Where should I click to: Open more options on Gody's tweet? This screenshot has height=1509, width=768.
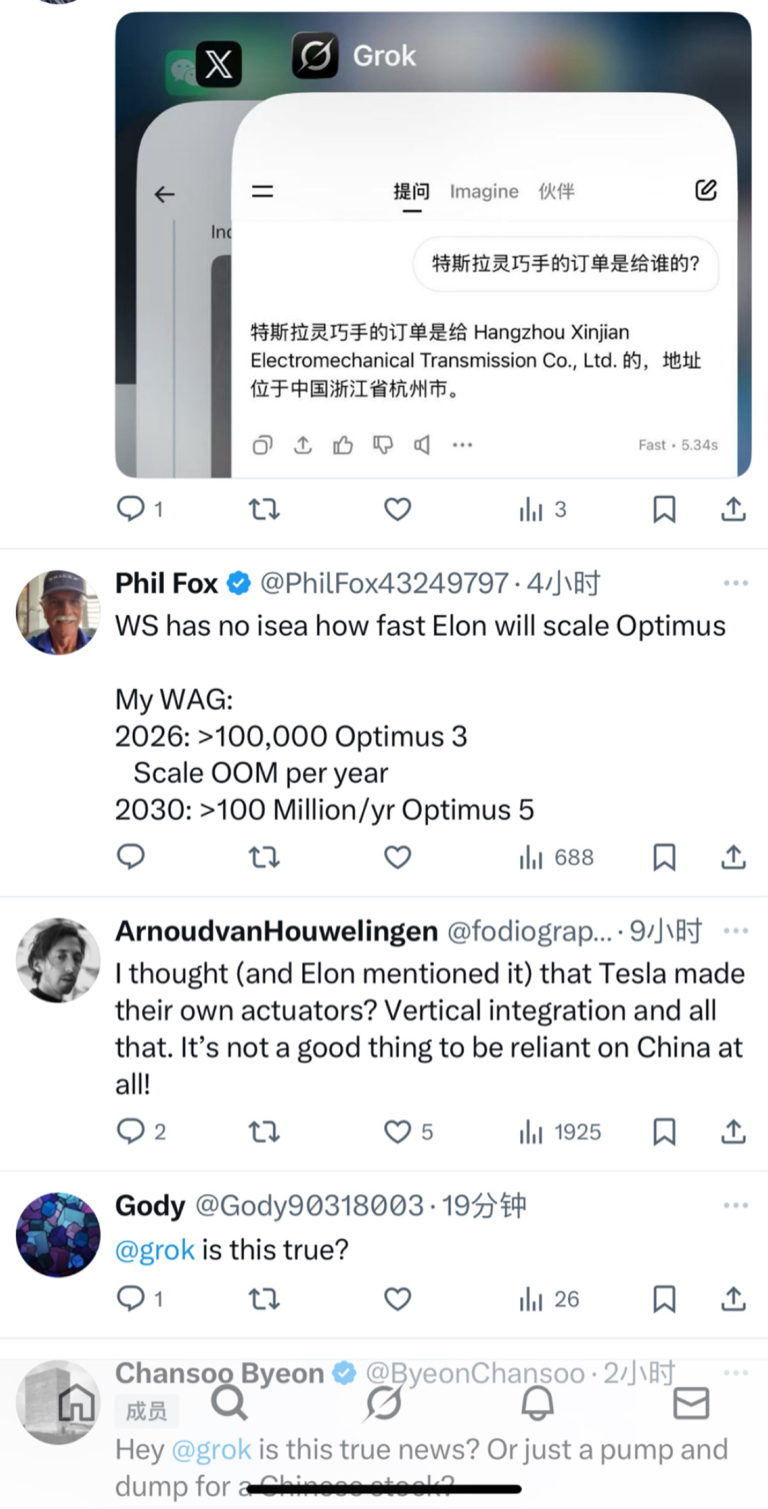click(735, 1206)
